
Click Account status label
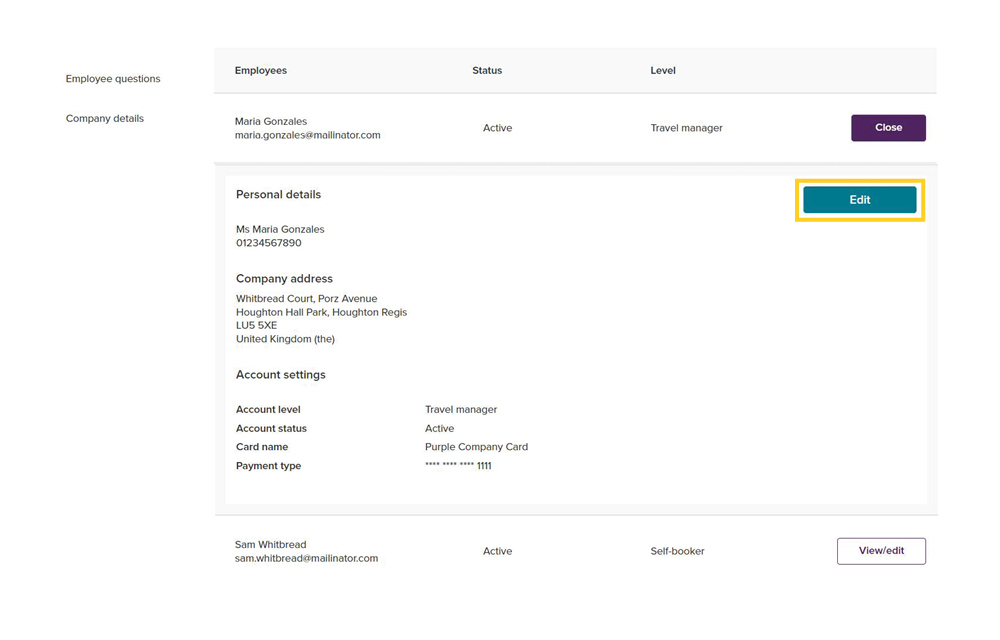(271, 428)
